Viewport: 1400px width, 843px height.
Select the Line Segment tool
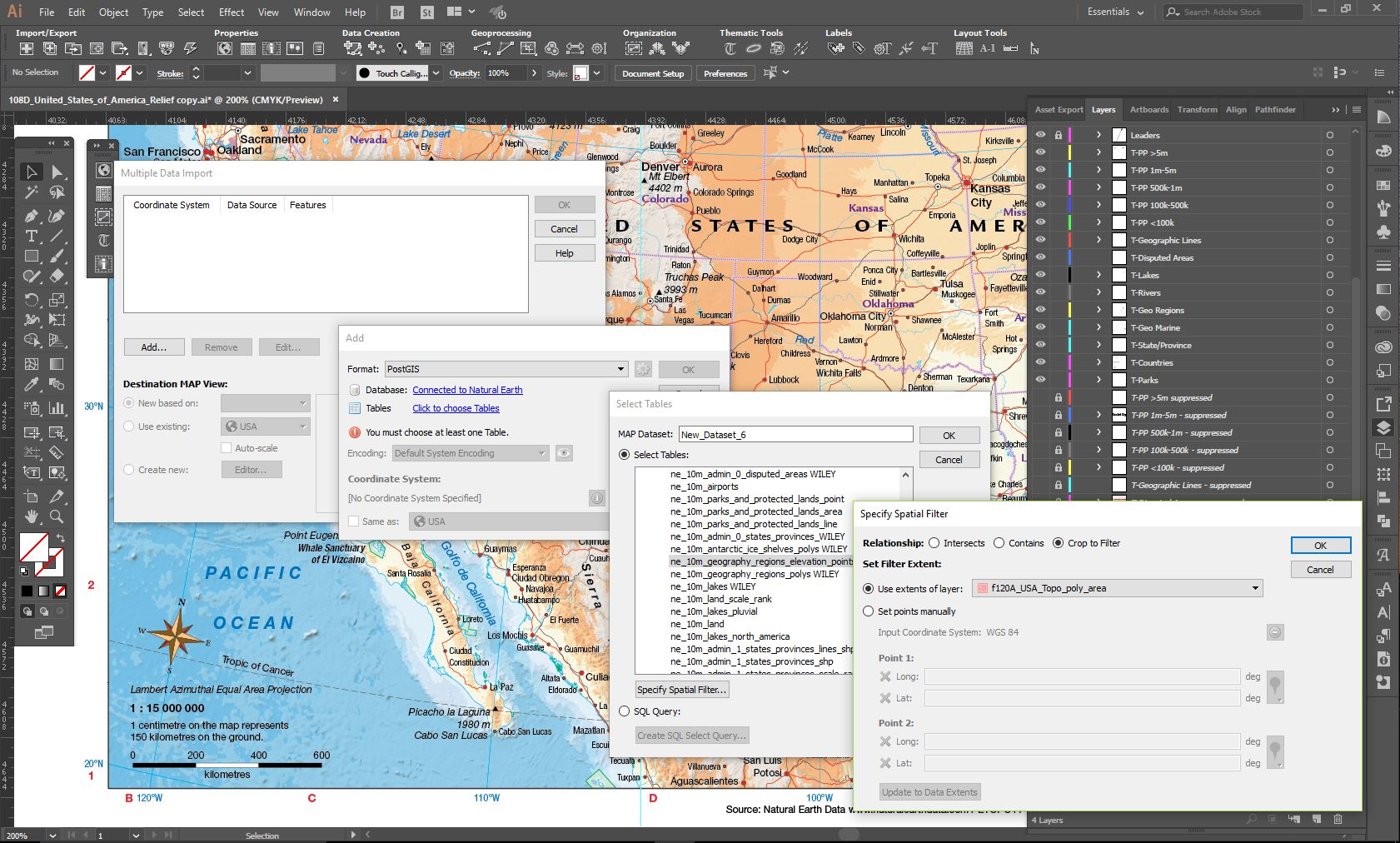coord(57,237)
